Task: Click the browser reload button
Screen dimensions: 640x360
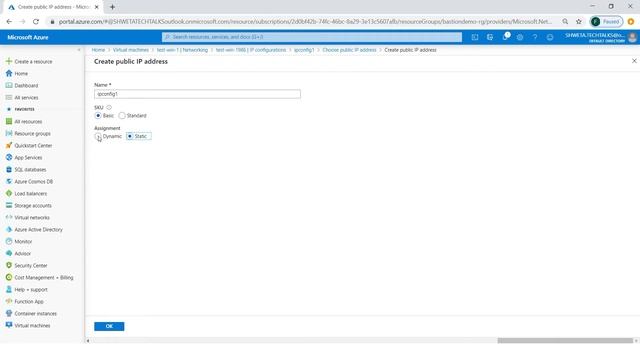Action: pos(36,22)
